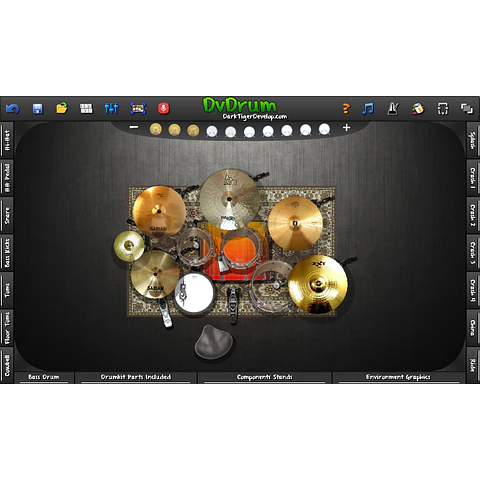480x480 pixels.
Task: Click the plus button in the kit selector
Action: click(346, 127)
